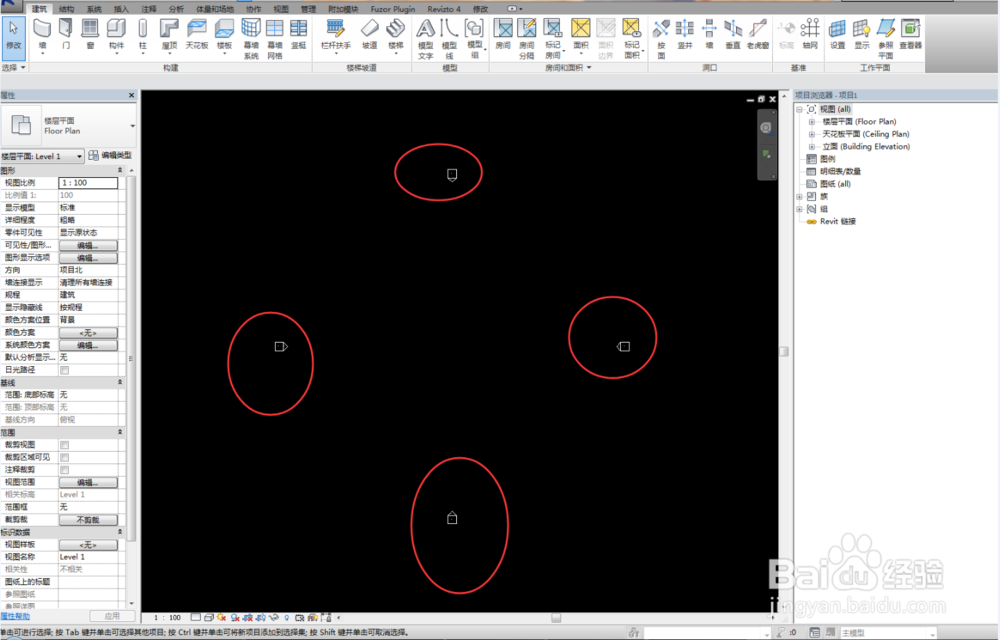The width and height of the screenshot is (1000, 640).
Task: Expand 楼层平面 (Floor Plan) tree node
Action: (811, 122)
